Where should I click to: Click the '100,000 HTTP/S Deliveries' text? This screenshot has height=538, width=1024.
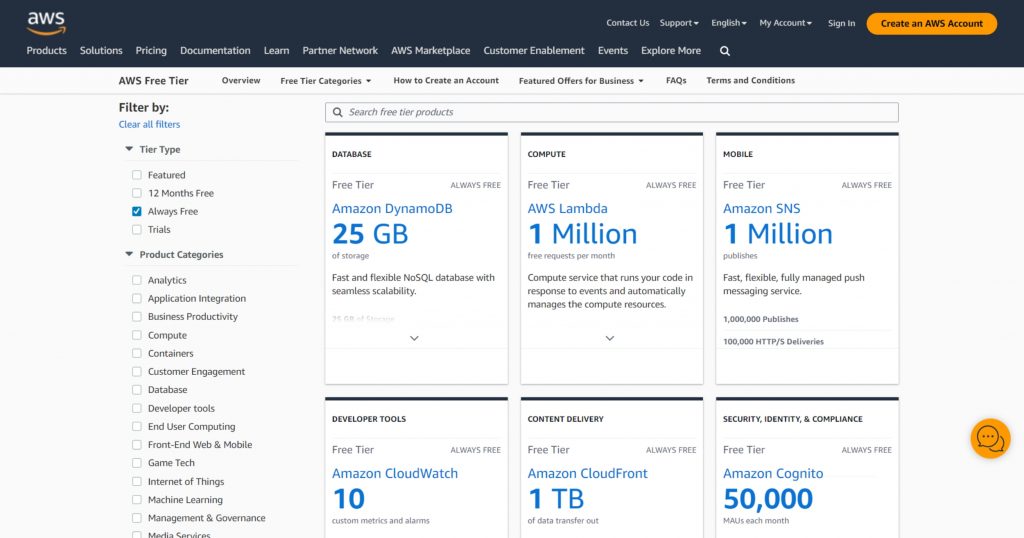tap(773, 341)
